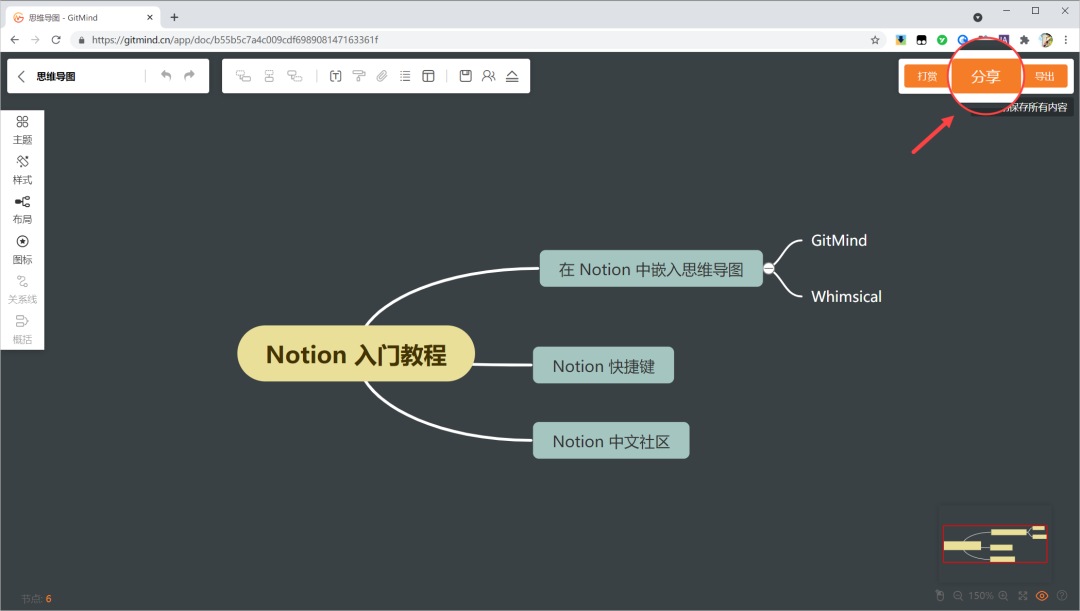The image size is (1080, 611).
Task: Click the 思维导图 document title
Action: tap(56, 76)
